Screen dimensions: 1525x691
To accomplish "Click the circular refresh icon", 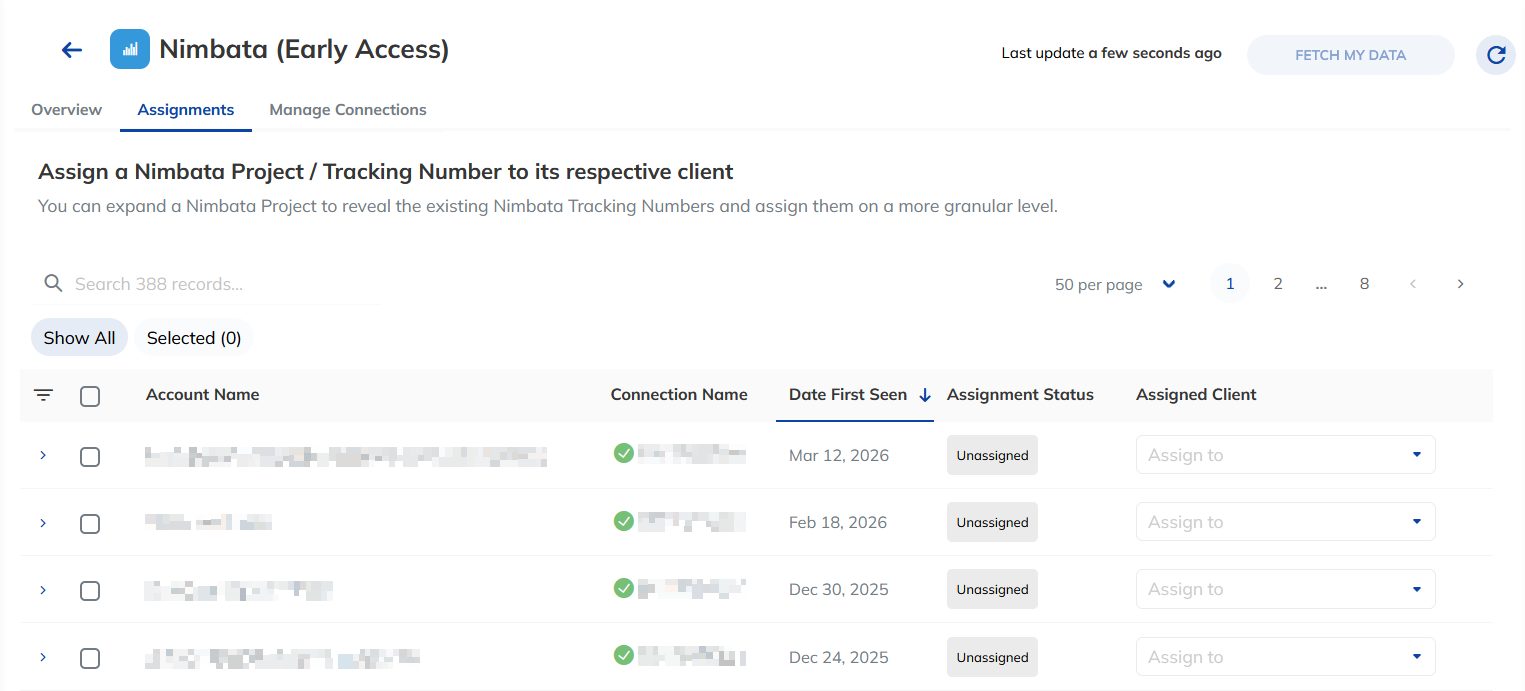I will (1496, 55).
